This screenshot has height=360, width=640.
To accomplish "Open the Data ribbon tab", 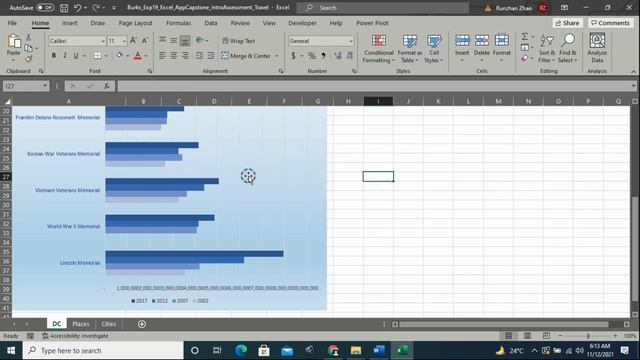I will pyautogui.click(x=211, y=23).
